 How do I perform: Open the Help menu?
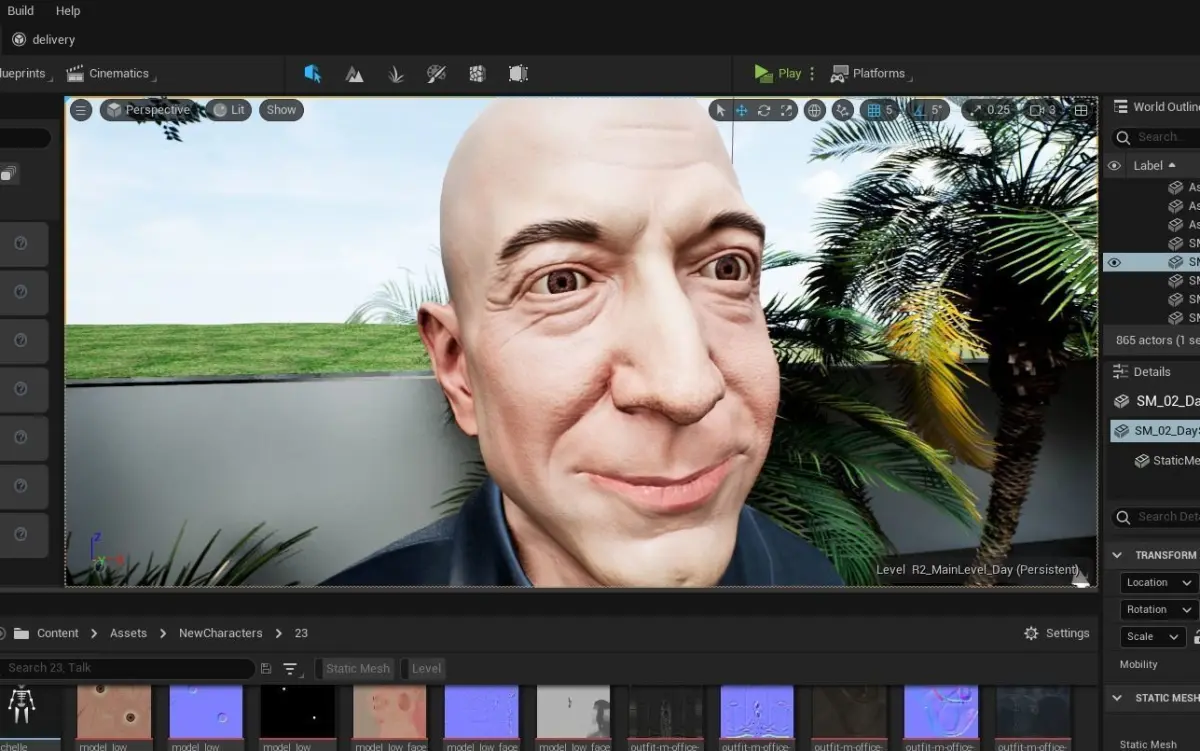pyautogui.click(x=68, y=11)
